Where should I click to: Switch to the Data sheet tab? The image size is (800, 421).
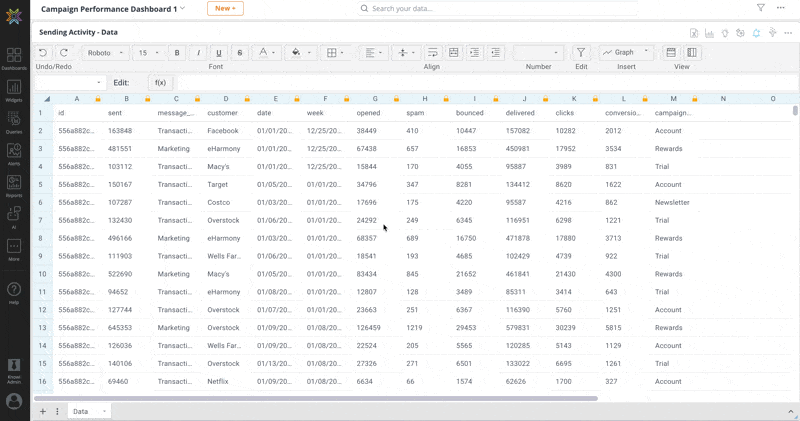[x=81, y=411]
